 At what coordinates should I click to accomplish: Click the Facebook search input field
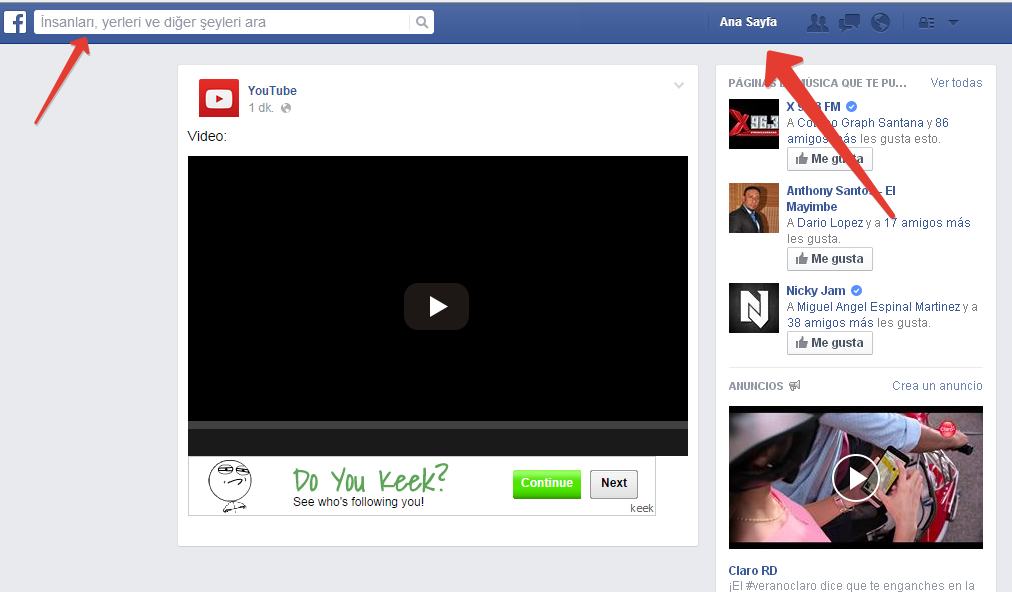point(222,22)
